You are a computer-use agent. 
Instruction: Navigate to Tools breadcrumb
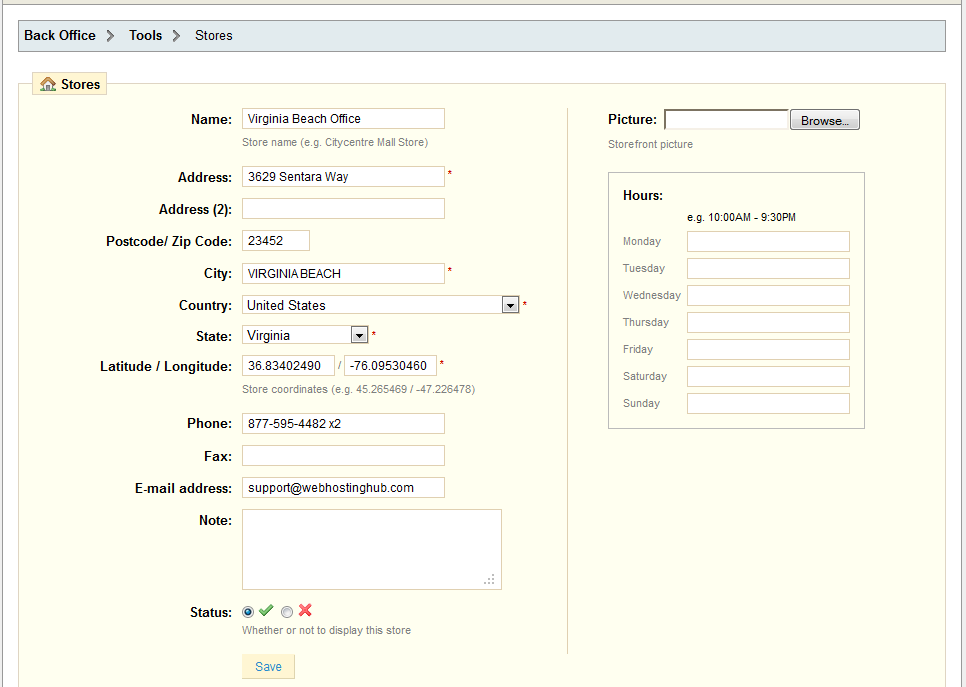[145, 35]
